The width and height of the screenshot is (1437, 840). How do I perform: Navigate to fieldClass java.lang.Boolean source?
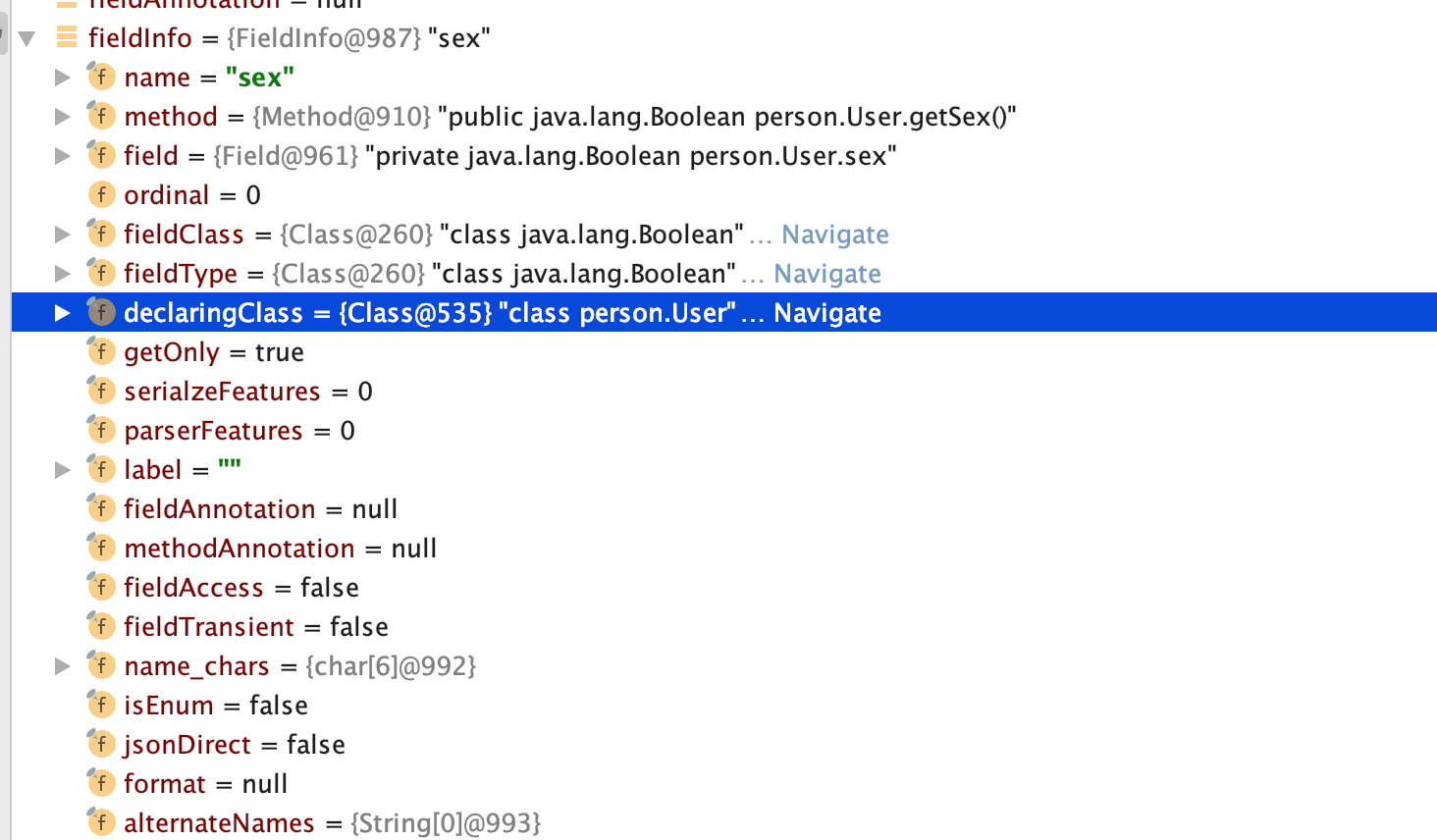pyautogui.click(x=834, y=235)
